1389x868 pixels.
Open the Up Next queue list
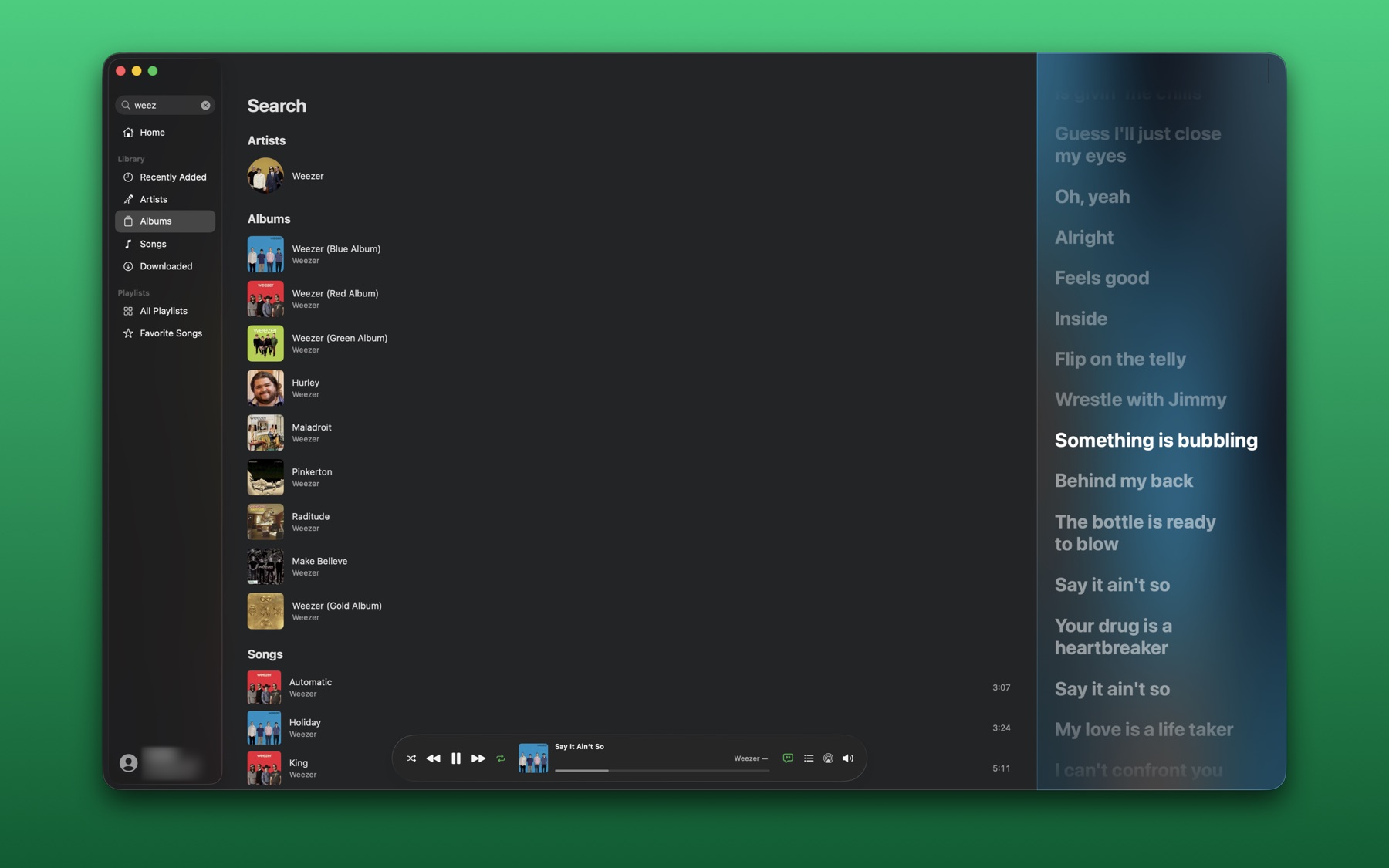click(x=809, y=758)
